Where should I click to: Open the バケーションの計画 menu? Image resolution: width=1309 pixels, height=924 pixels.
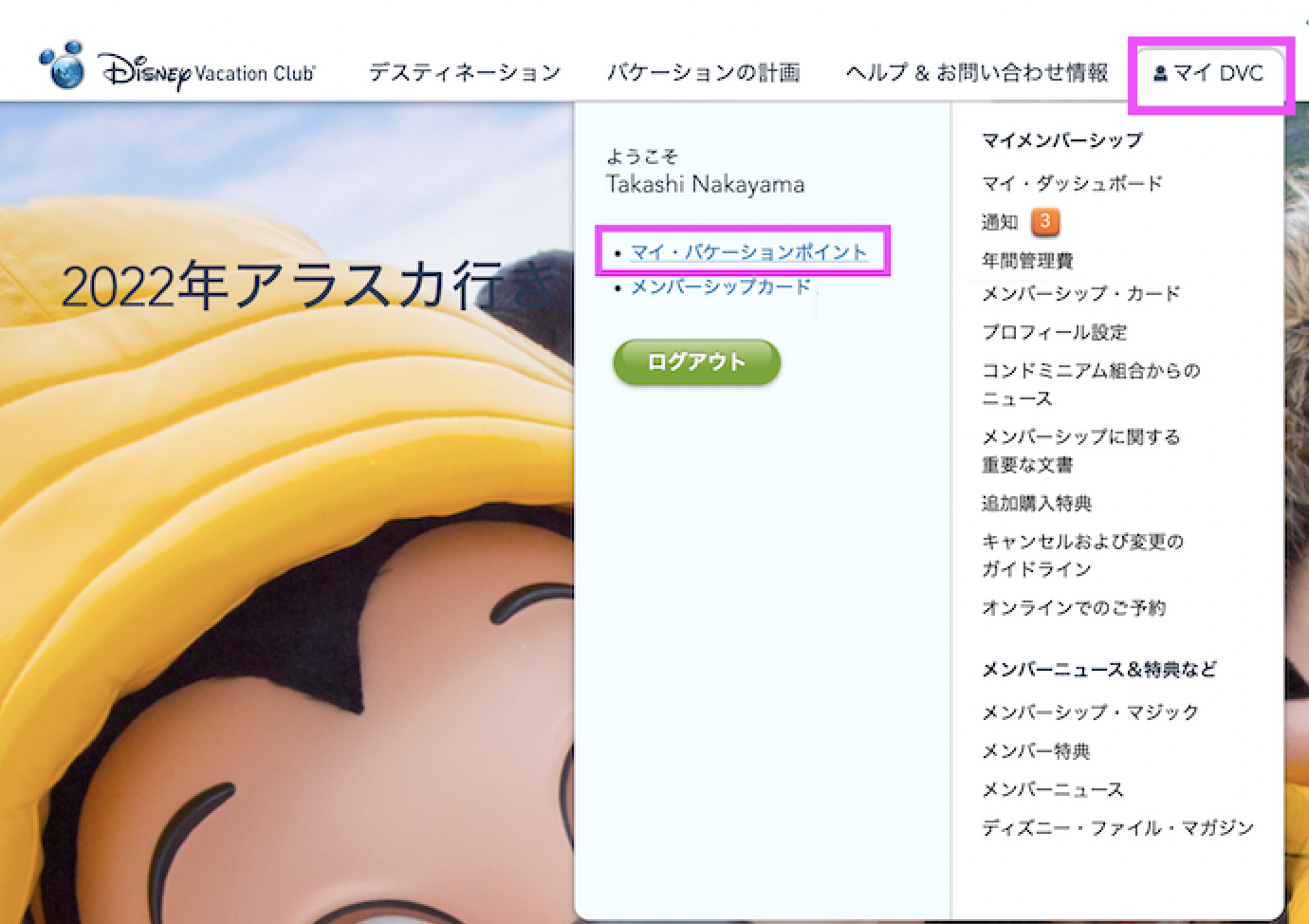pos(704,72)
